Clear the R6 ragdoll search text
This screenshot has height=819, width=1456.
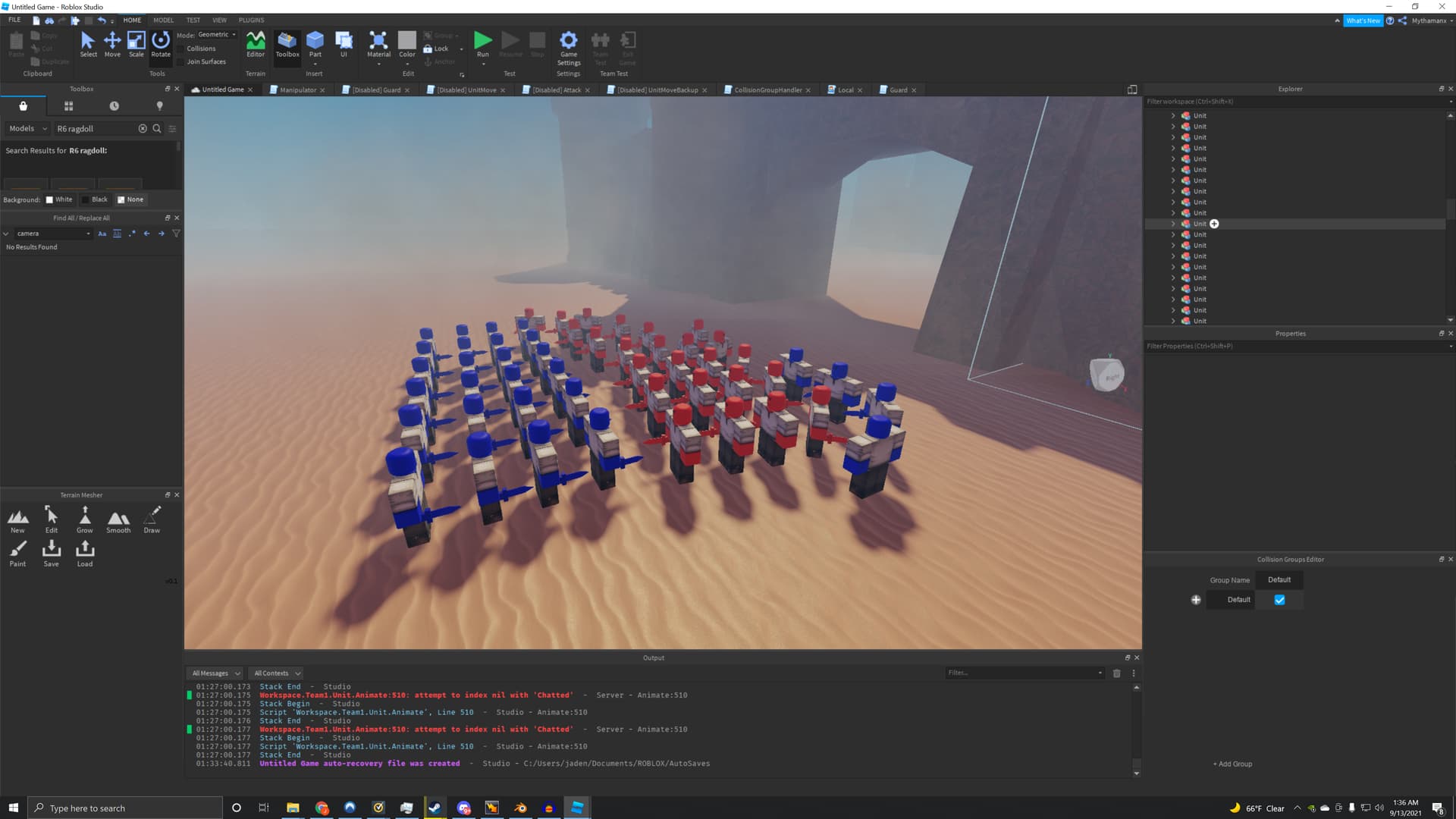click(143, 129)
